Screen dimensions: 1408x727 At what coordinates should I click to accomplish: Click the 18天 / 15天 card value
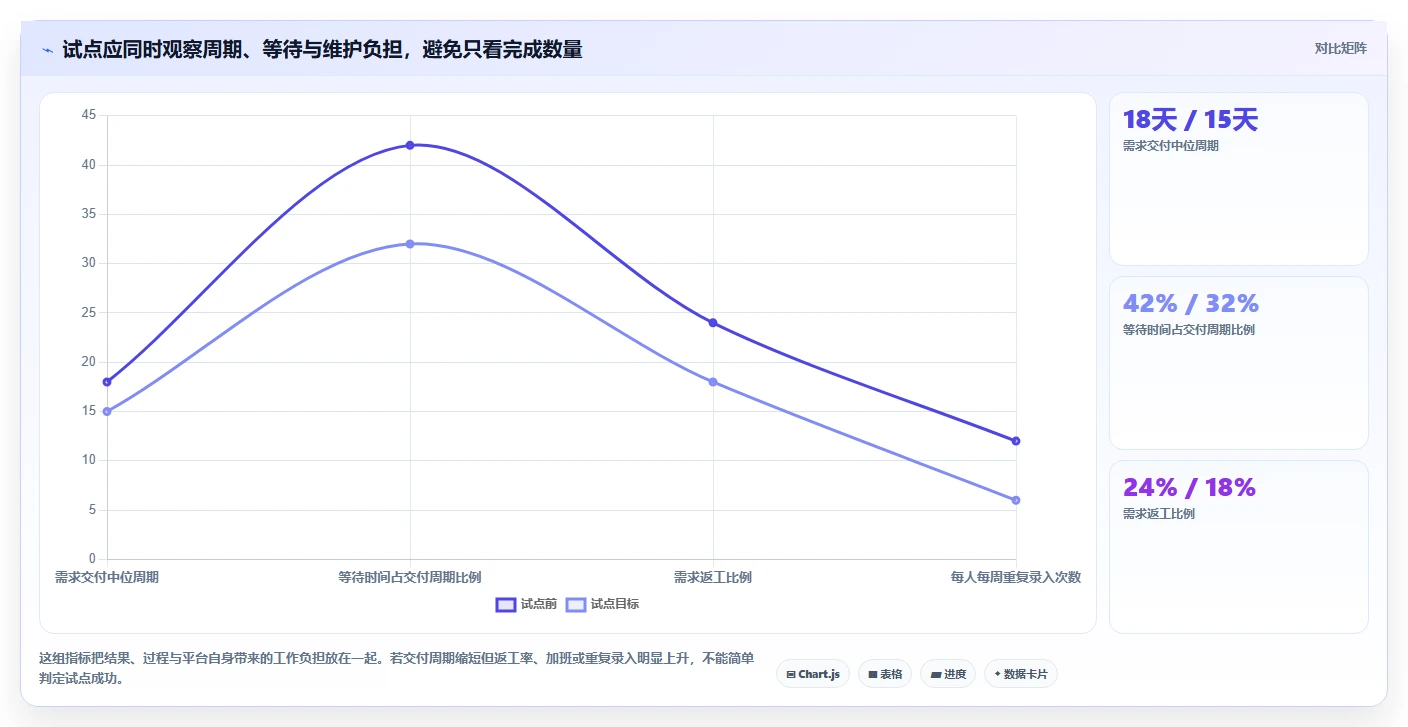coord(1190,120)
